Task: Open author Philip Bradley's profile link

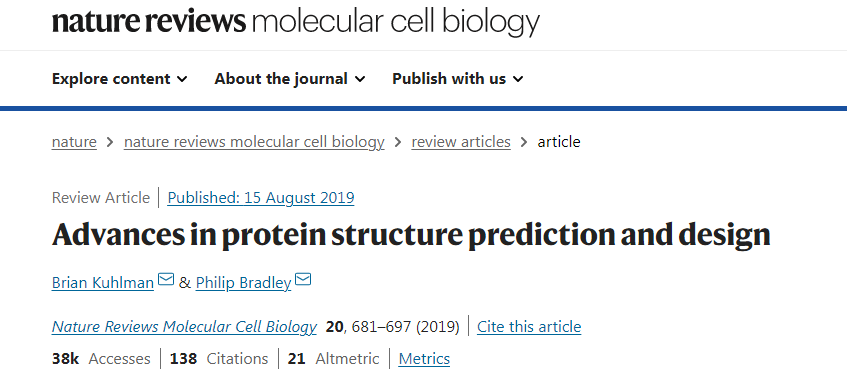Action: 243,283
